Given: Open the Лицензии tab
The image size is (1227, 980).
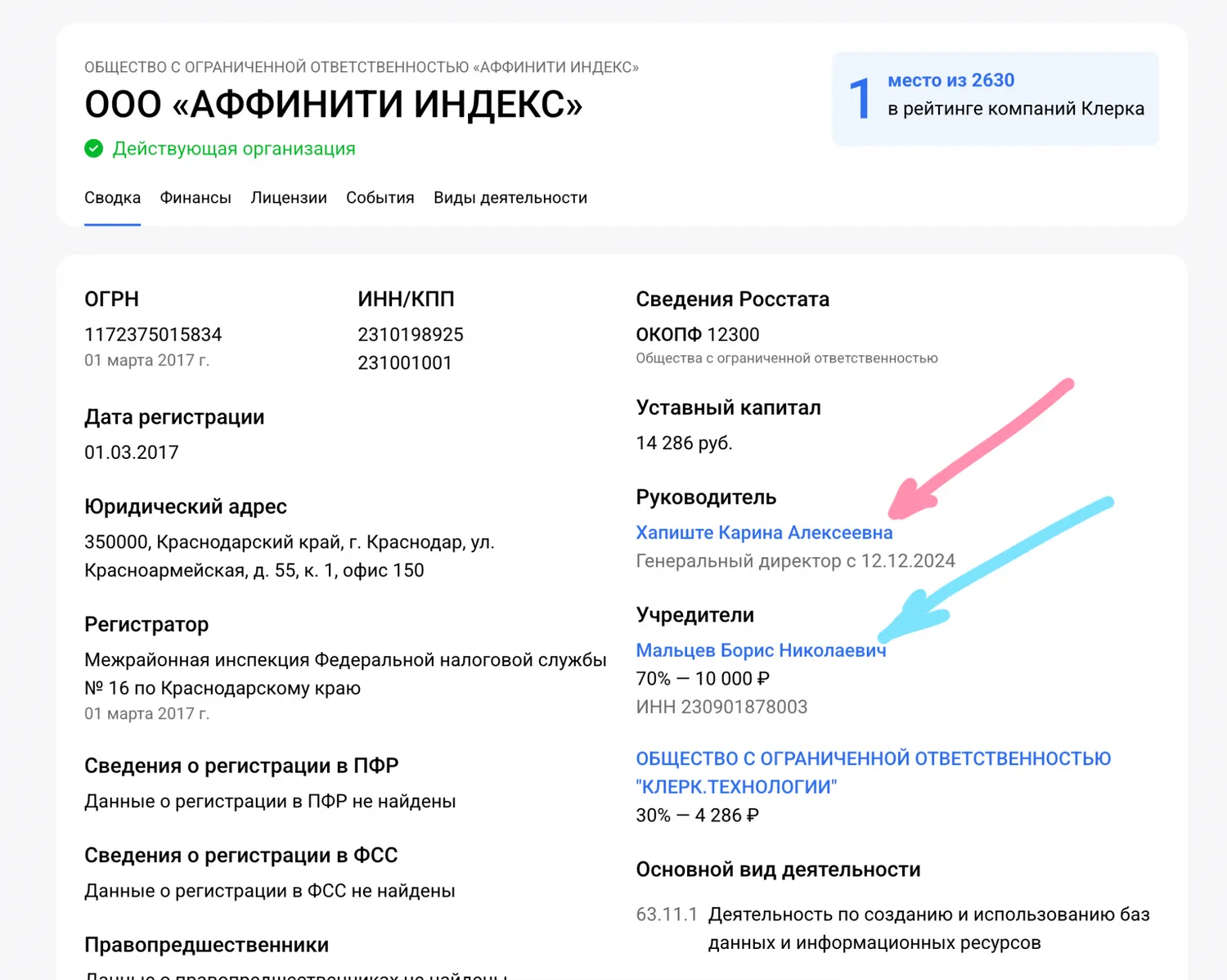Looking at the screenshot, I should click(289, 198).
